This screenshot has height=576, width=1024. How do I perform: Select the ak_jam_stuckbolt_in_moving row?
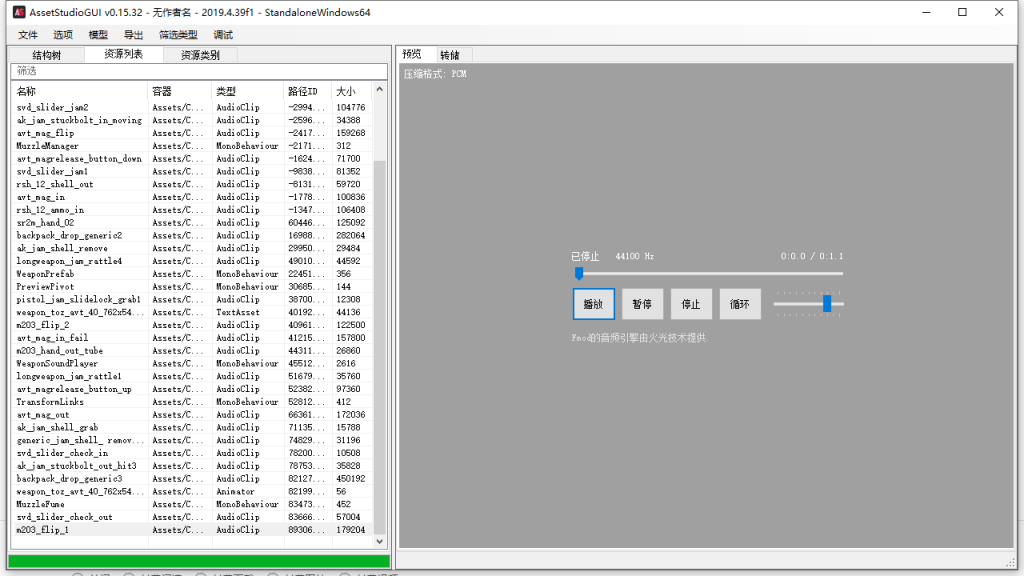192,120
